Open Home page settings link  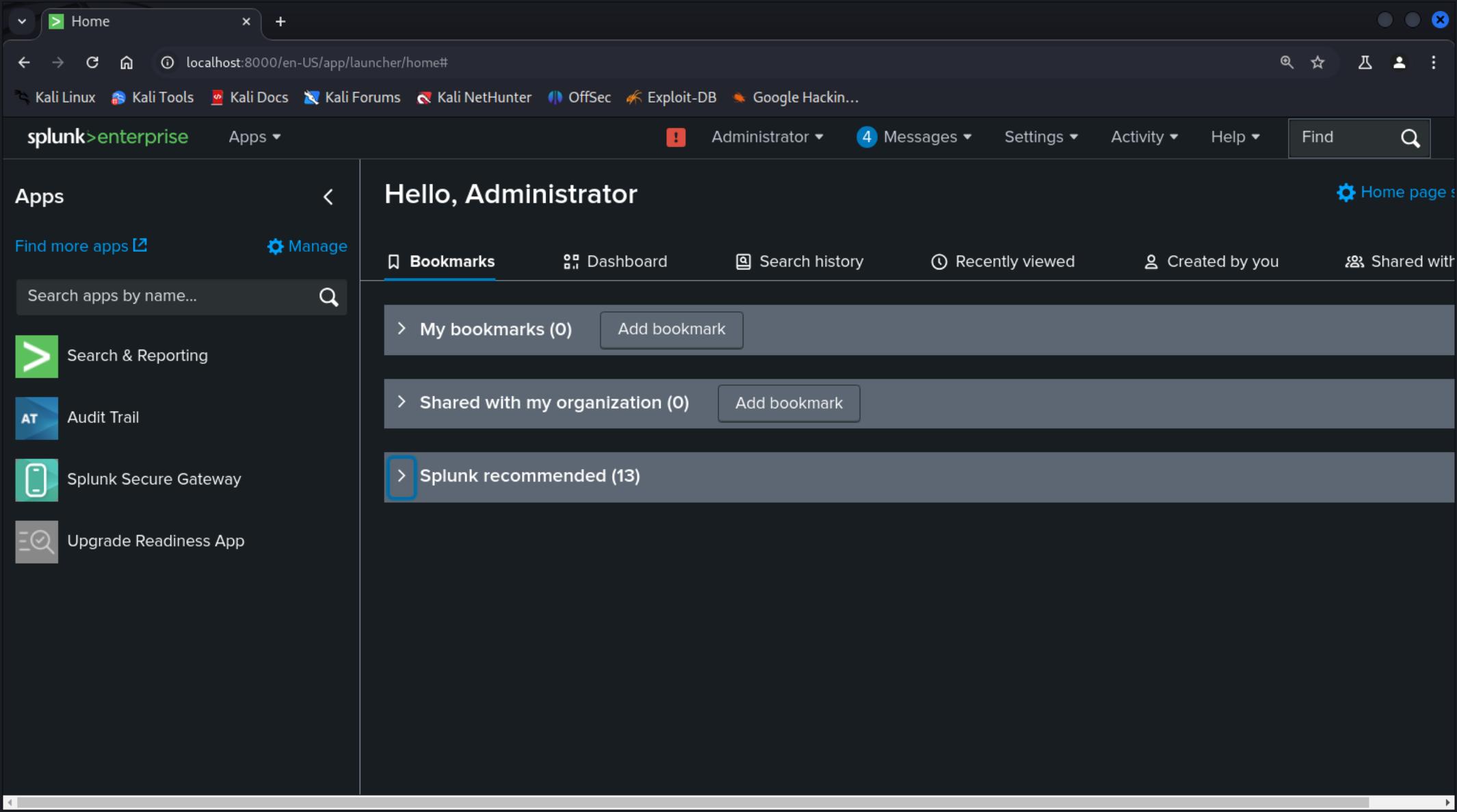pyautogui.click(x=1395, y=192)
